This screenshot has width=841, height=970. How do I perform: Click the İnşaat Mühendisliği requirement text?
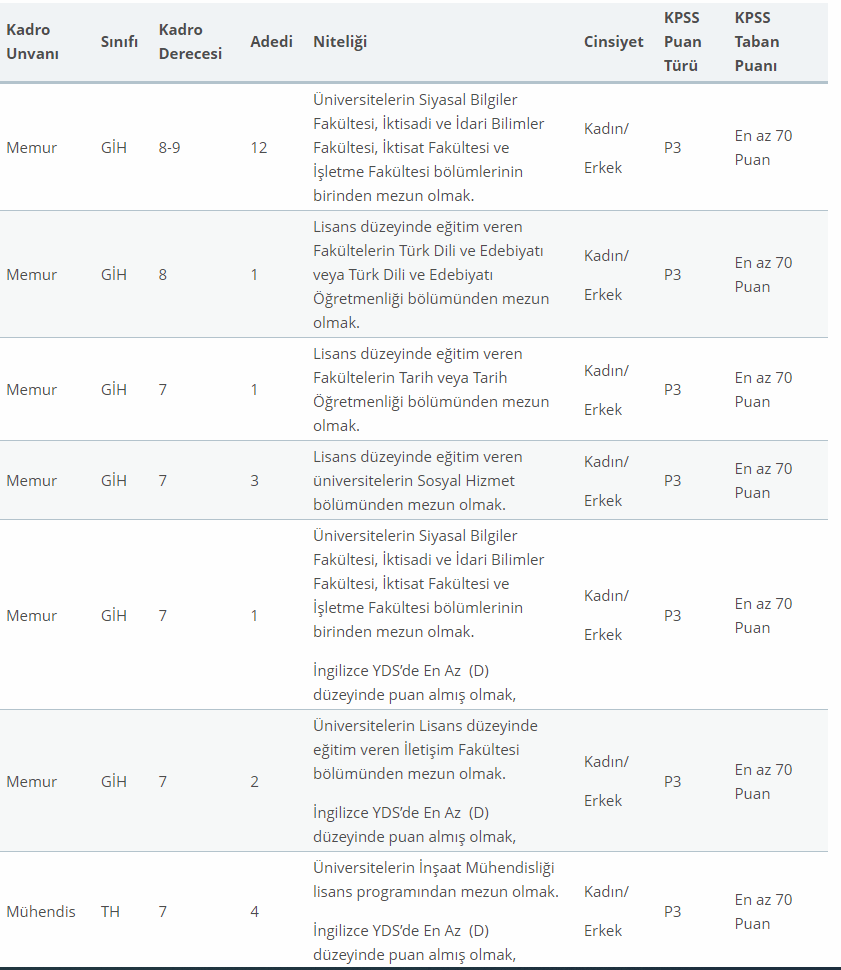pyautogui.click(x=436, y=879)
